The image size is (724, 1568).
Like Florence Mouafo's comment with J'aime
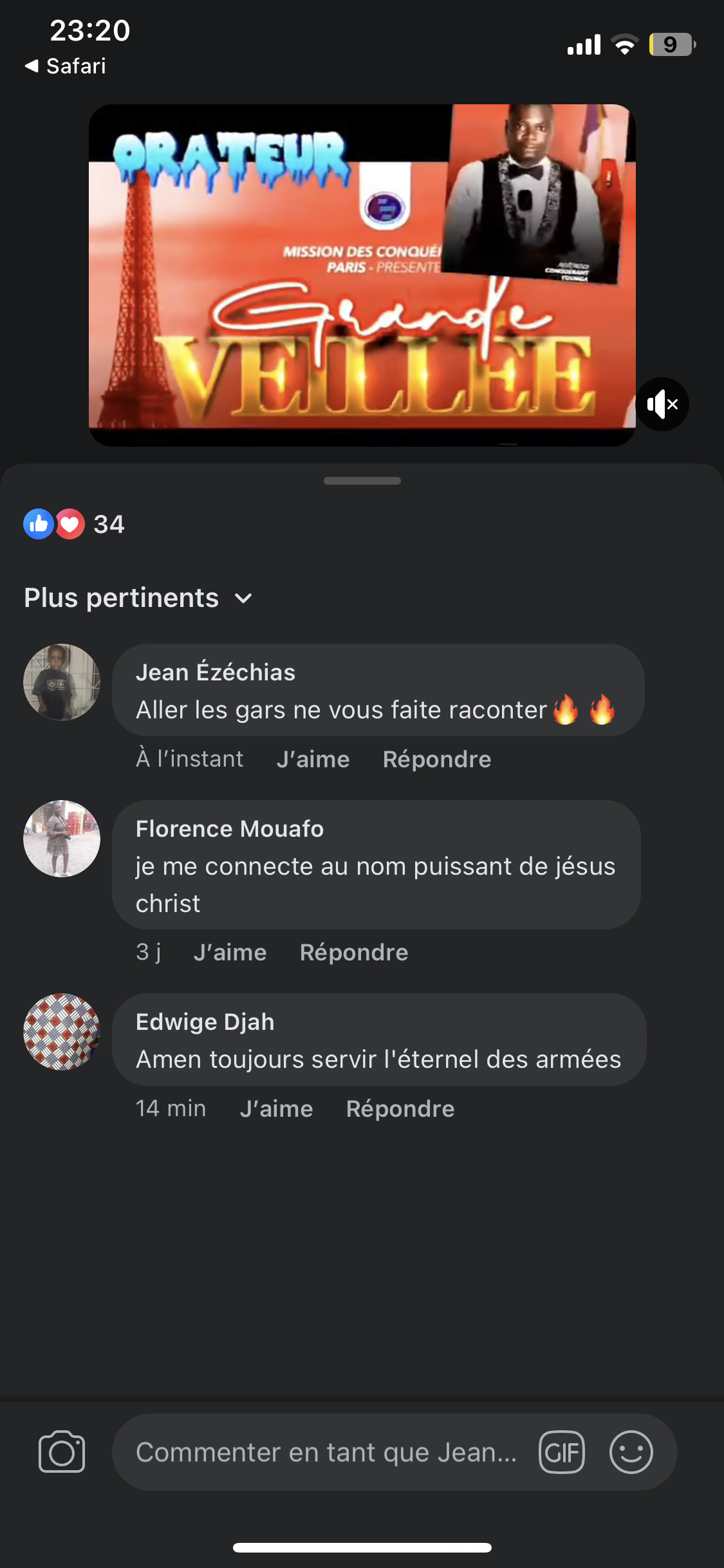[x=230, y=953]
